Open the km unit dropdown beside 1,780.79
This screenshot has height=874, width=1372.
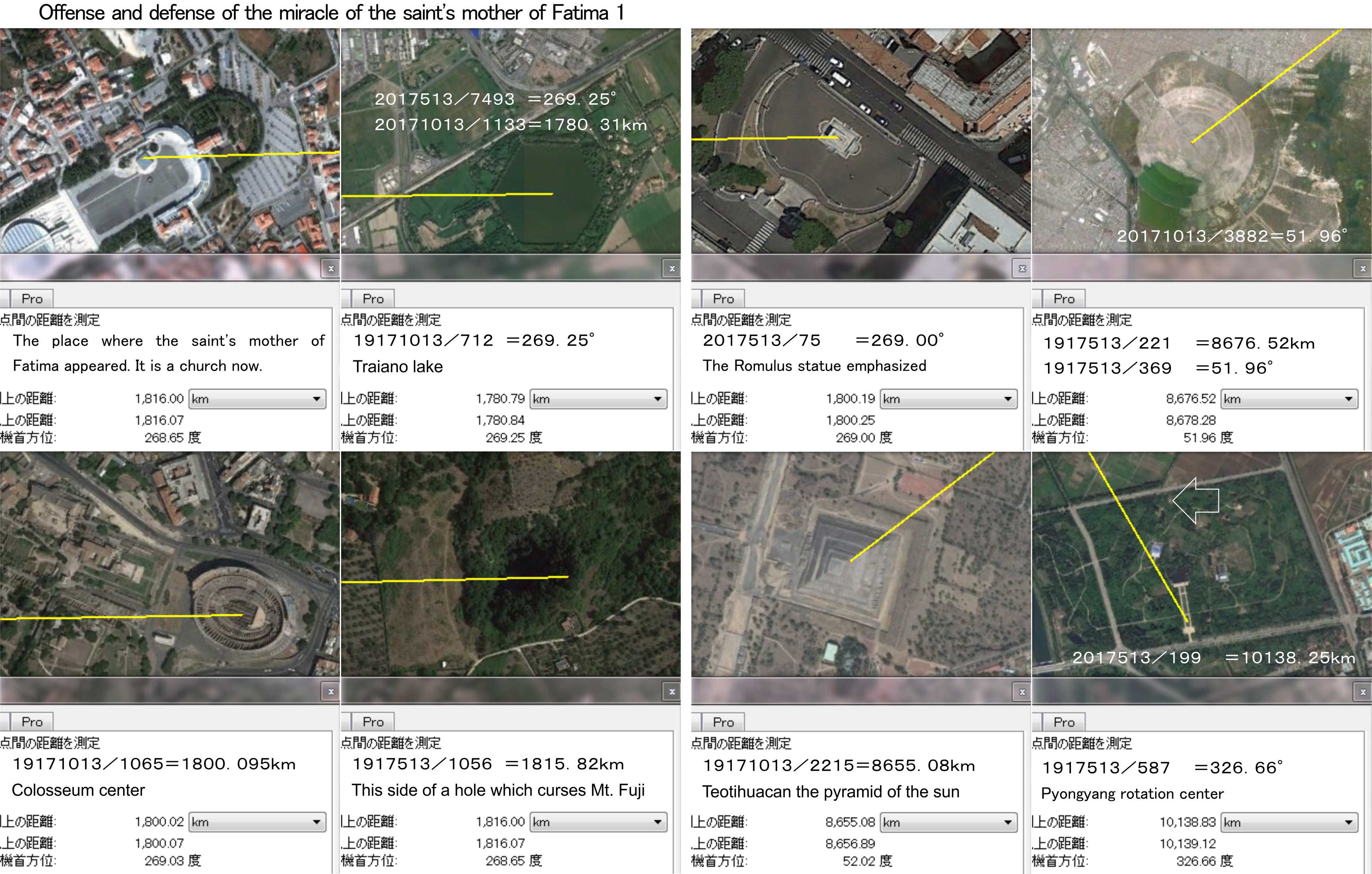coord(598,399)
